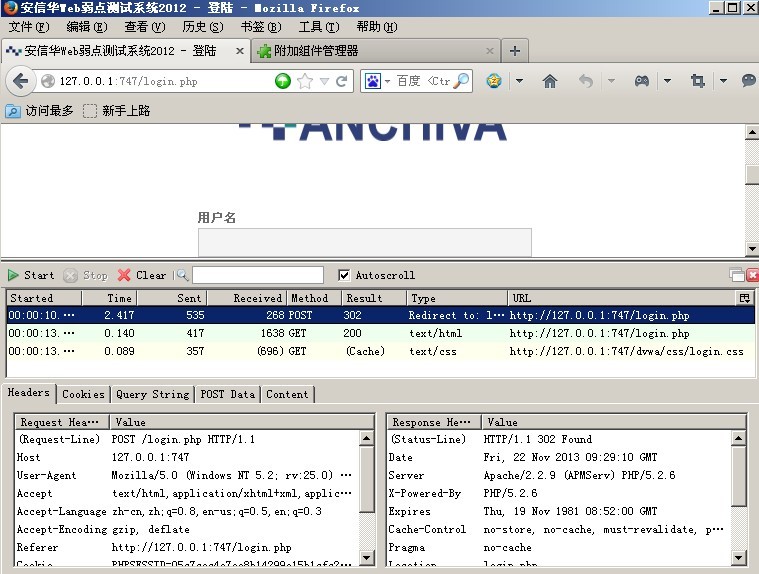
Task: Open the 访问最多 bookmark folder
Action: (40, 111)
